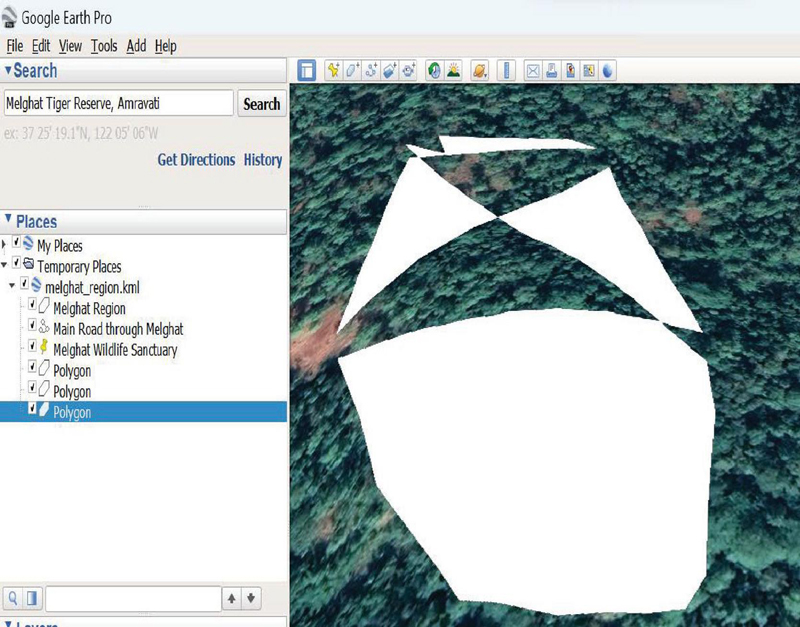This screenshot has width=800, height=627.
Task: Select Temporary Places folder label
Action: (x=79, y=267)
